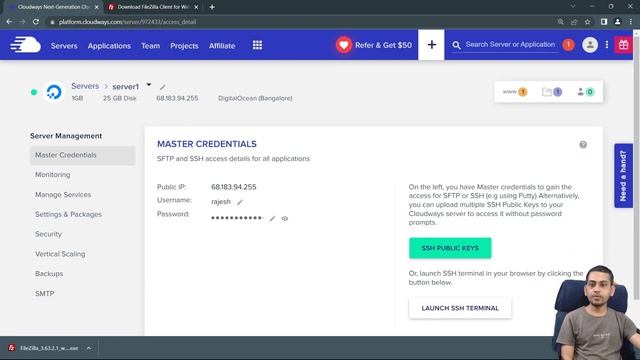Close the FileZilla browser tab
The image size is (640, 360).
(196, 7)
